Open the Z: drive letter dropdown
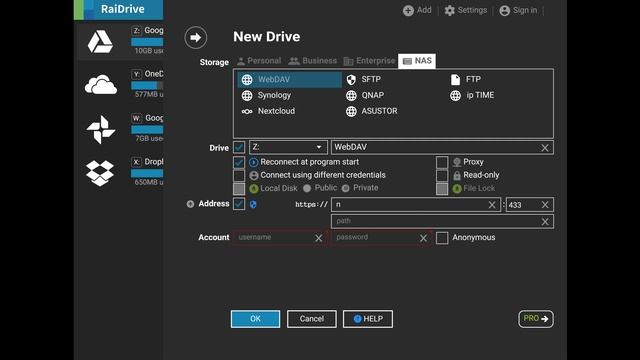 (x=288, y=147)
